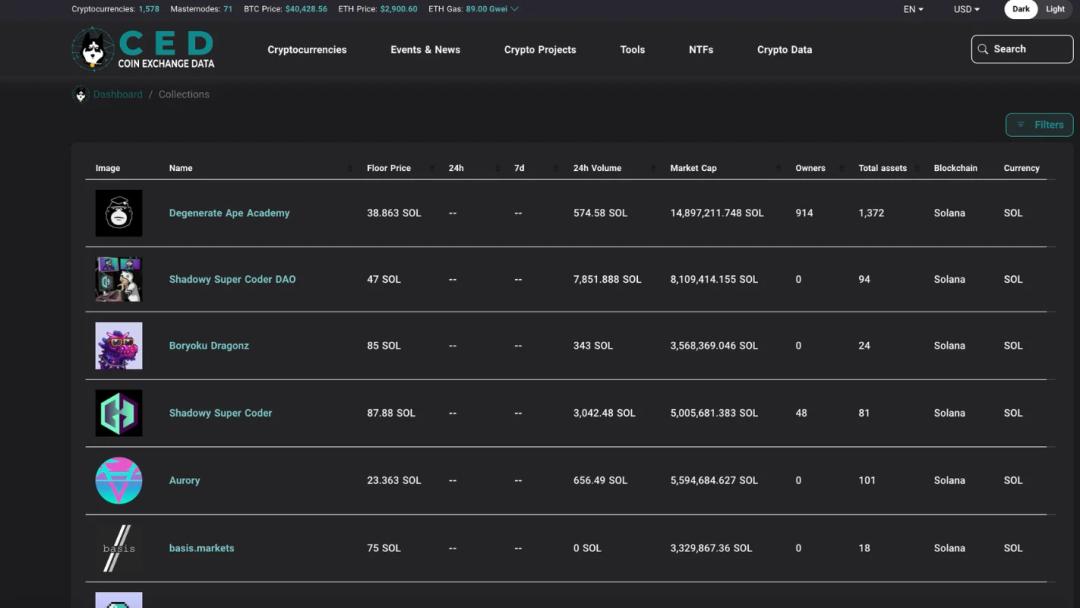The height and width of the screenshot is (608, 1080).
Task: Click the floor price 87.88 SOL
Action: pos(391,413)
